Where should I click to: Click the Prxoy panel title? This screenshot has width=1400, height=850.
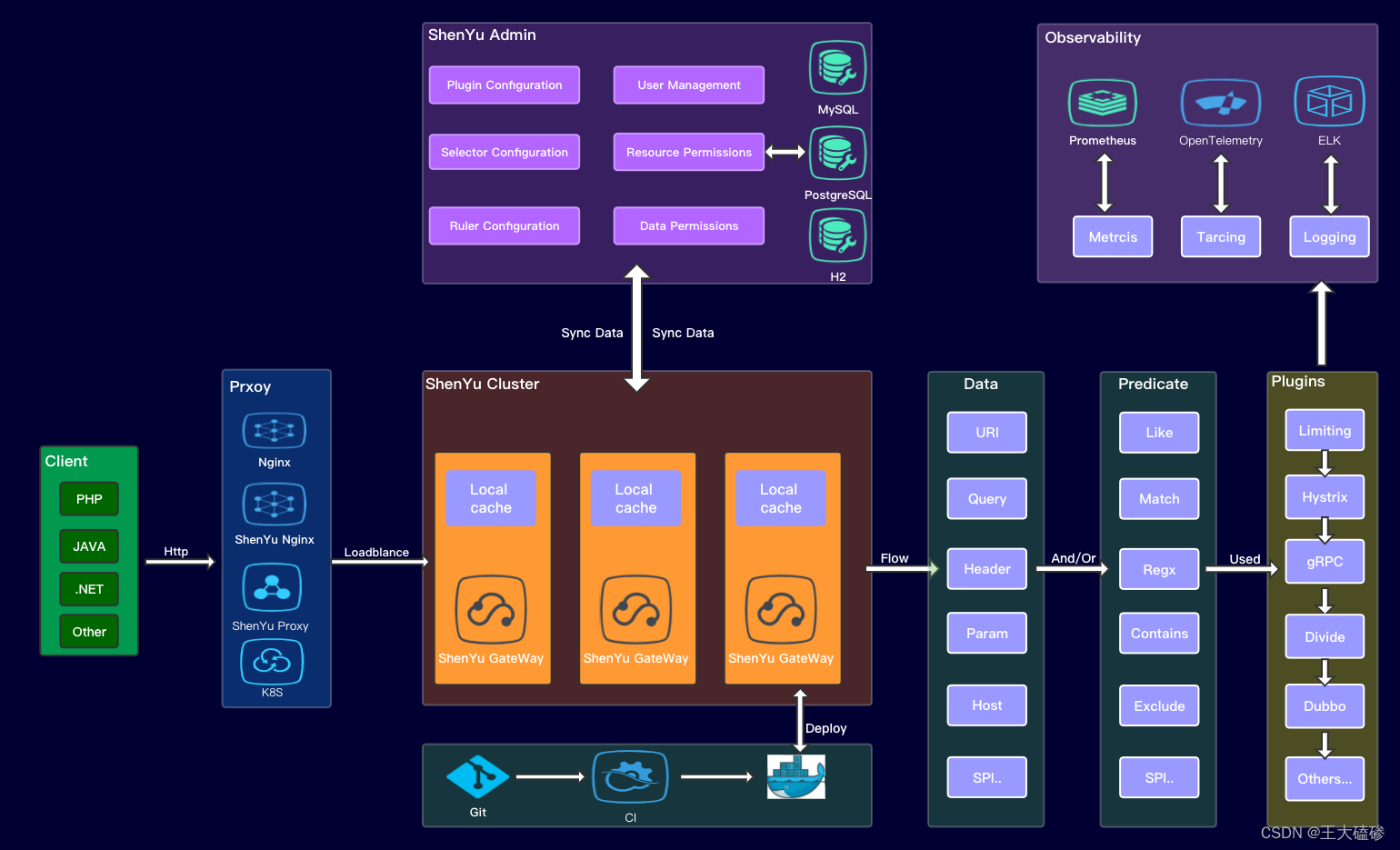[x=250, y=386]
